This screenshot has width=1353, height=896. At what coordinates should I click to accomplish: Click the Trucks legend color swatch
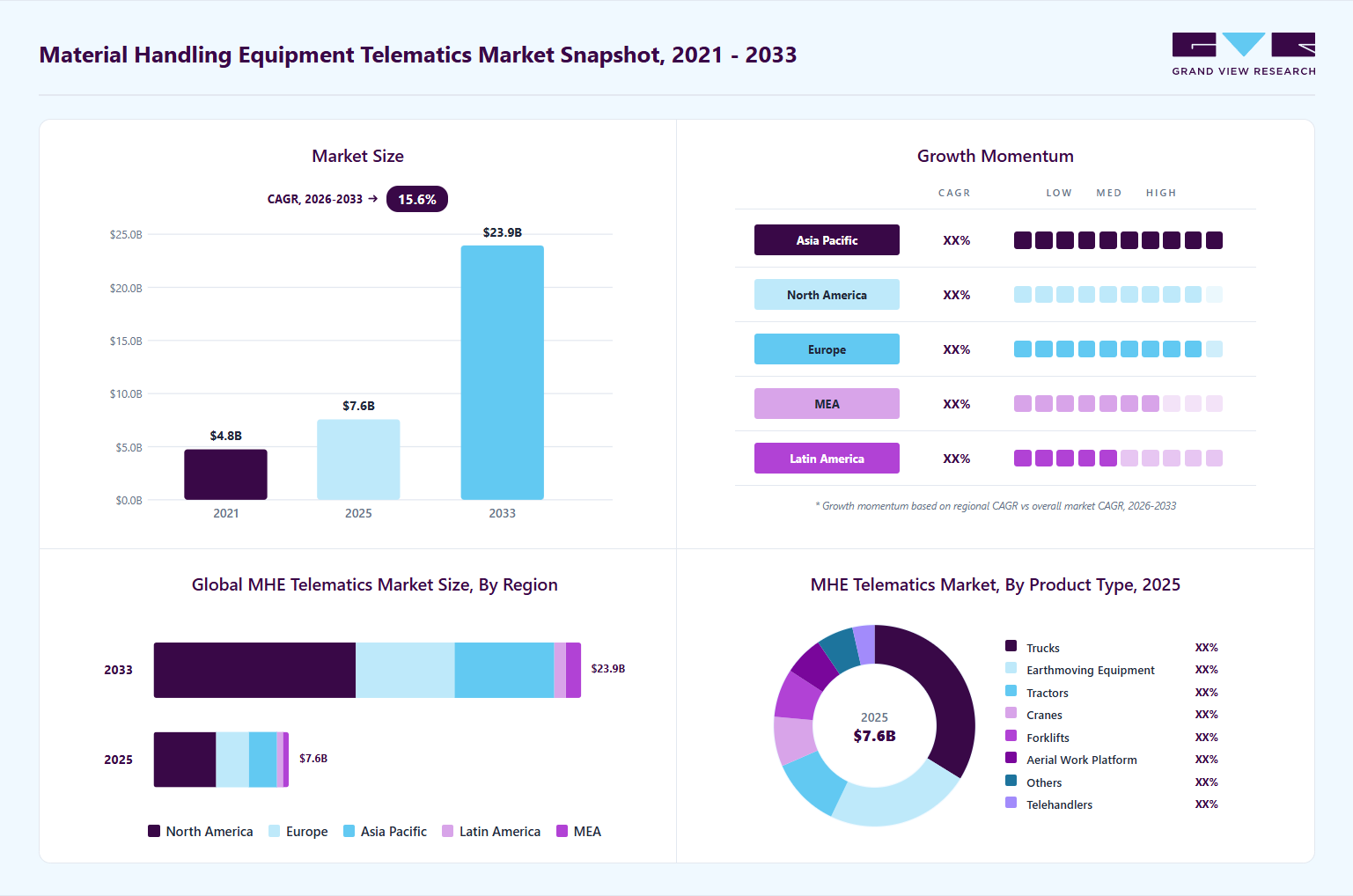pyautogui.click(x=1011, y=646)
